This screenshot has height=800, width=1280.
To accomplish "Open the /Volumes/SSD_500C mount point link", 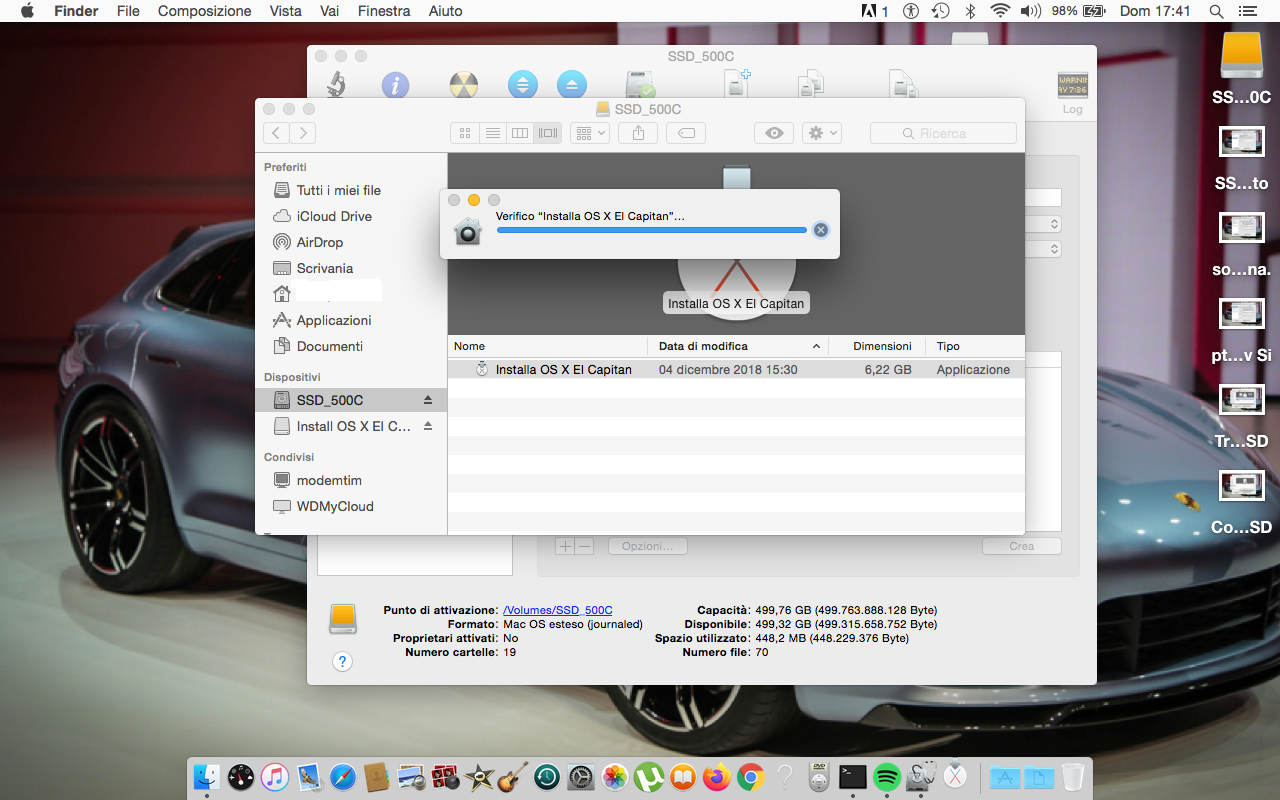I will [558, 610].
